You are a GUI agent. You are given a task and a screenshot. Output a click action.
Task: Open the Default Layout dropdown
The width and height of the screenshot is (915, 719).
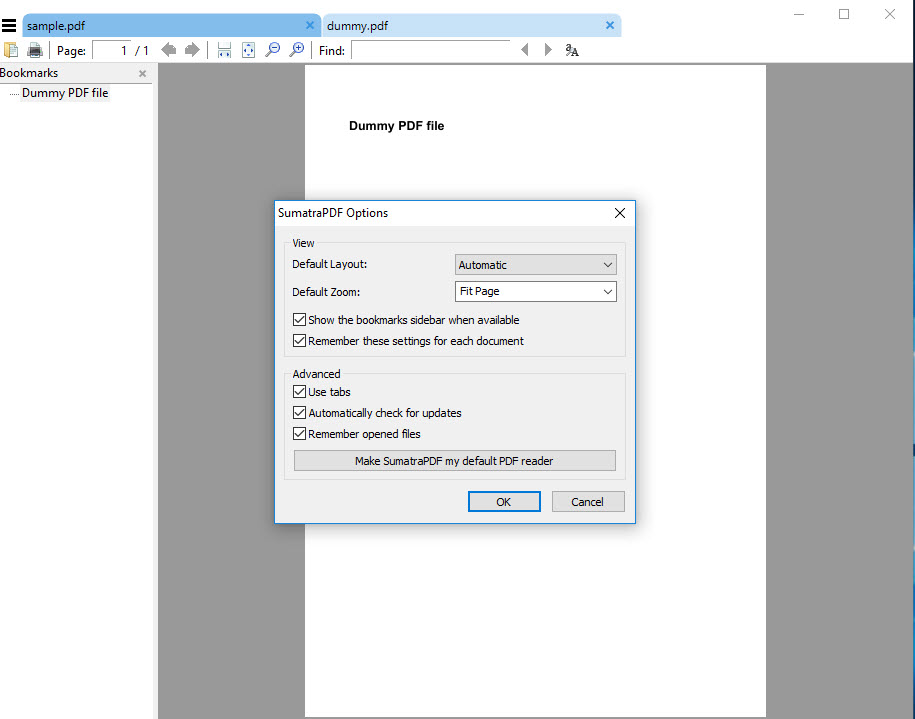(x=535, y=265)
